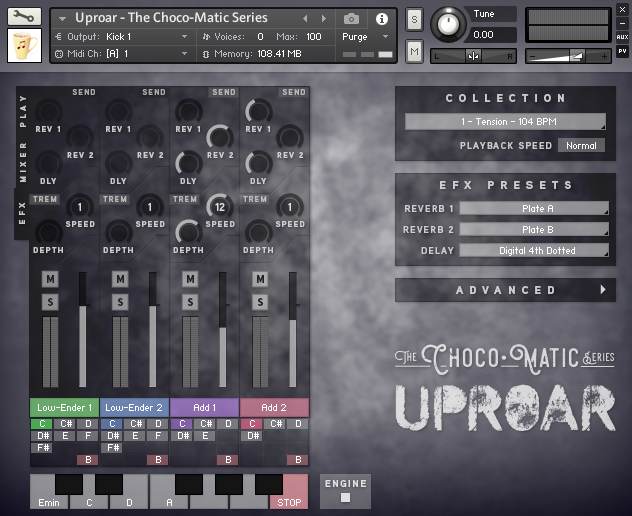Image resolution: width=632 pixels, height=516 pixels.
Task: Open the Reverb 1 Plate A dropdown
Action: pos(534,208)
